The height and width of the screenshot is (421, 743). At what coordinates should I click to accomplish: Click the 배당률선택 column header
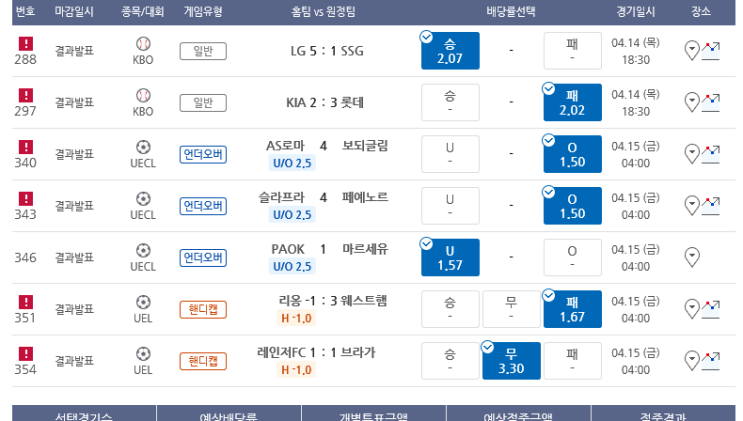click(x=510, y=12)
